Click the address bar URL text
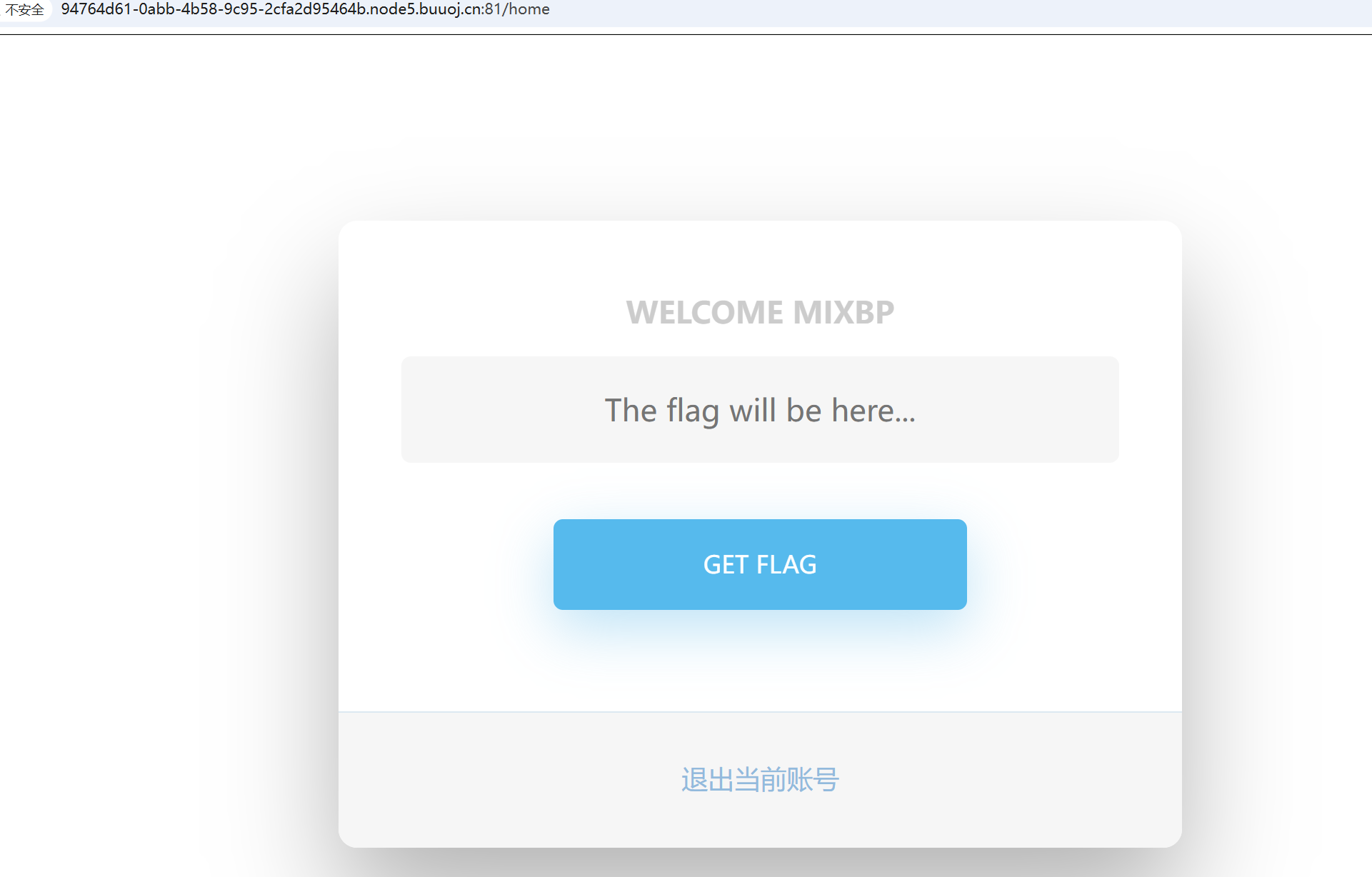This screenshot has width=1372, height=877. point(305,9)
